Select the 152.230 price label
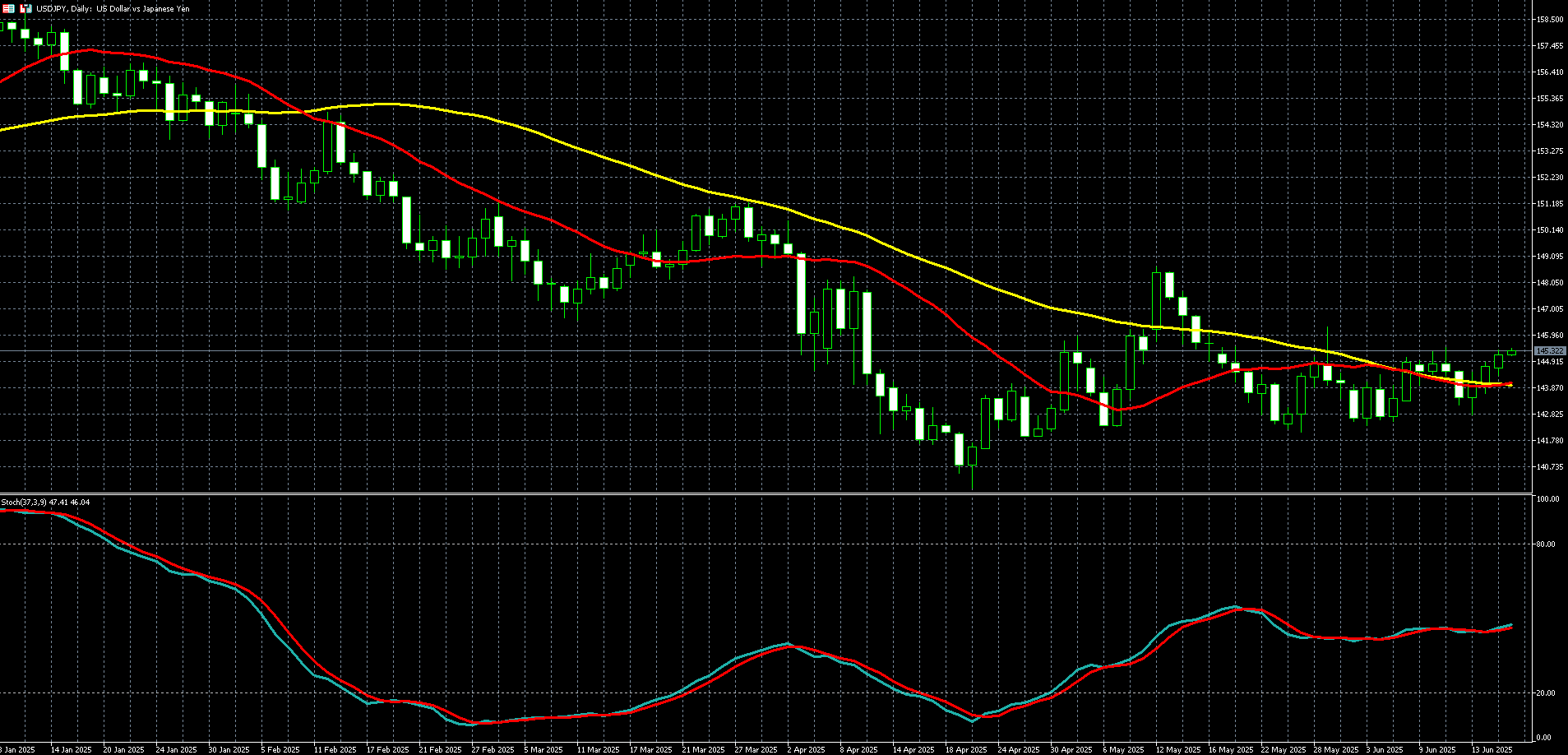 1550,178
